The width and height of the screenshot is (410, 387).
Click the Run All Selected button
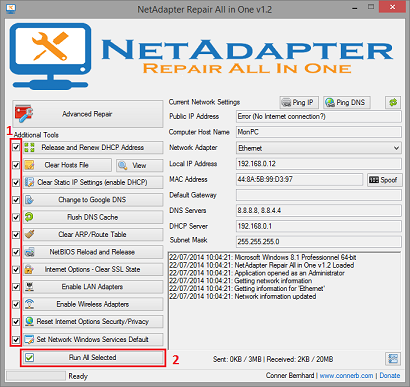coord(93,358)
